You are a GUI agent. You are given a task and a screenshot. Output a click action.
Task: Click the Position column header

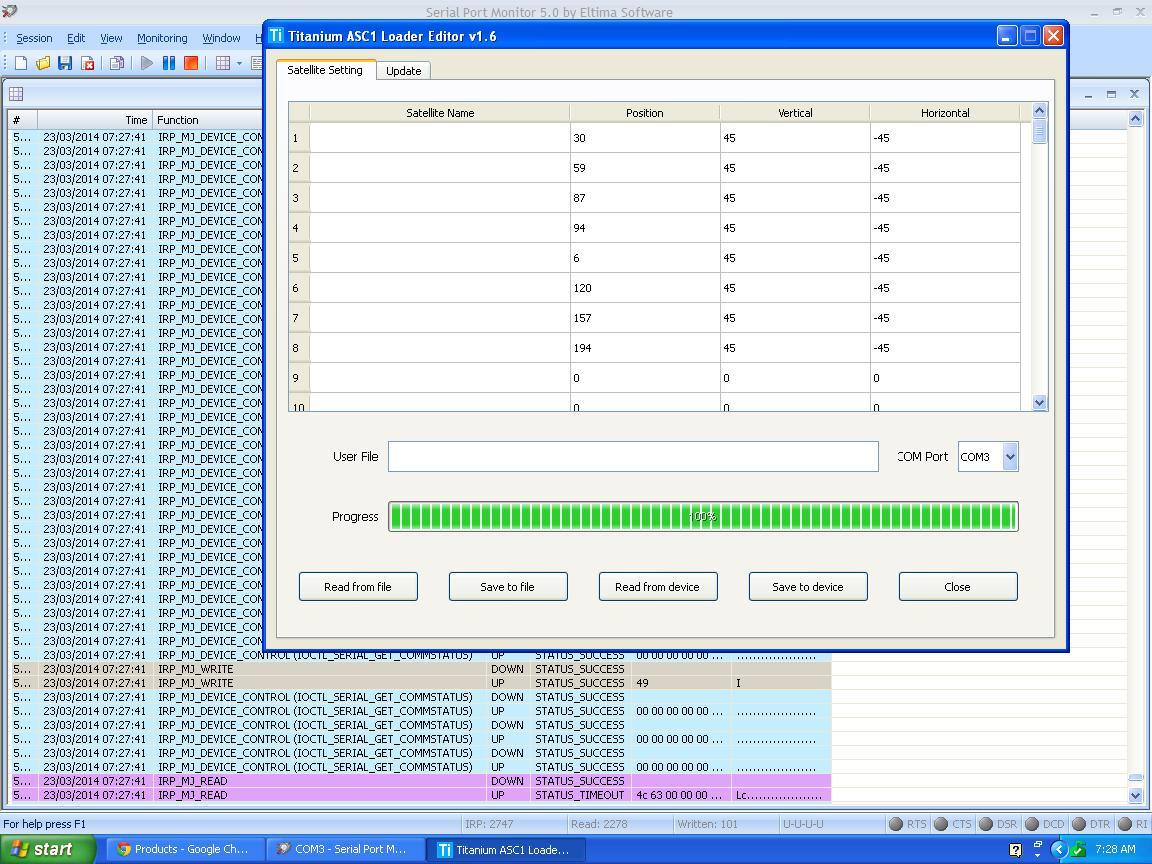(x=644, y=113)
